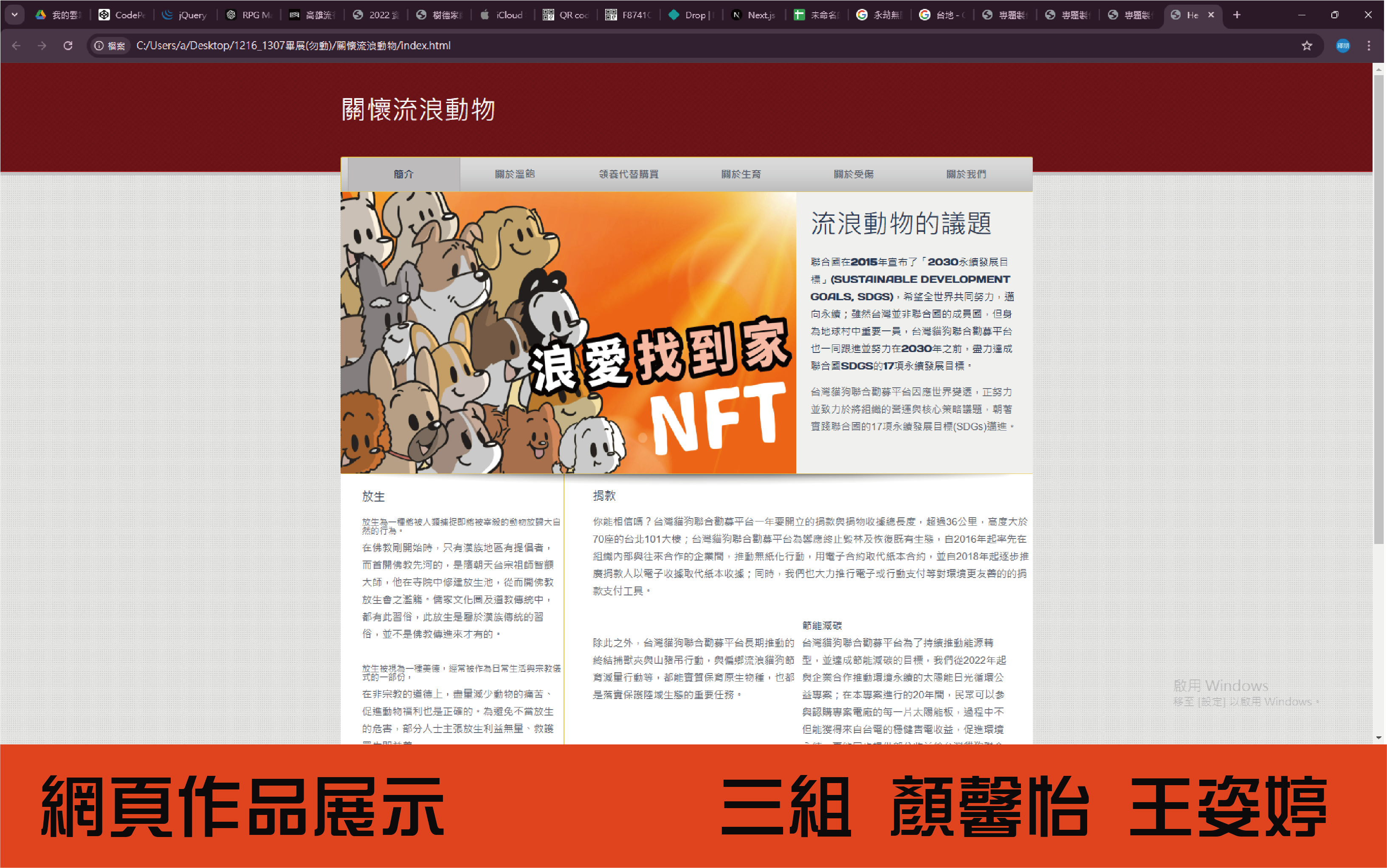This screenshot has width=1387, height=868.
Task: Switch to the iCloud tab
Action: pos(502,15)
